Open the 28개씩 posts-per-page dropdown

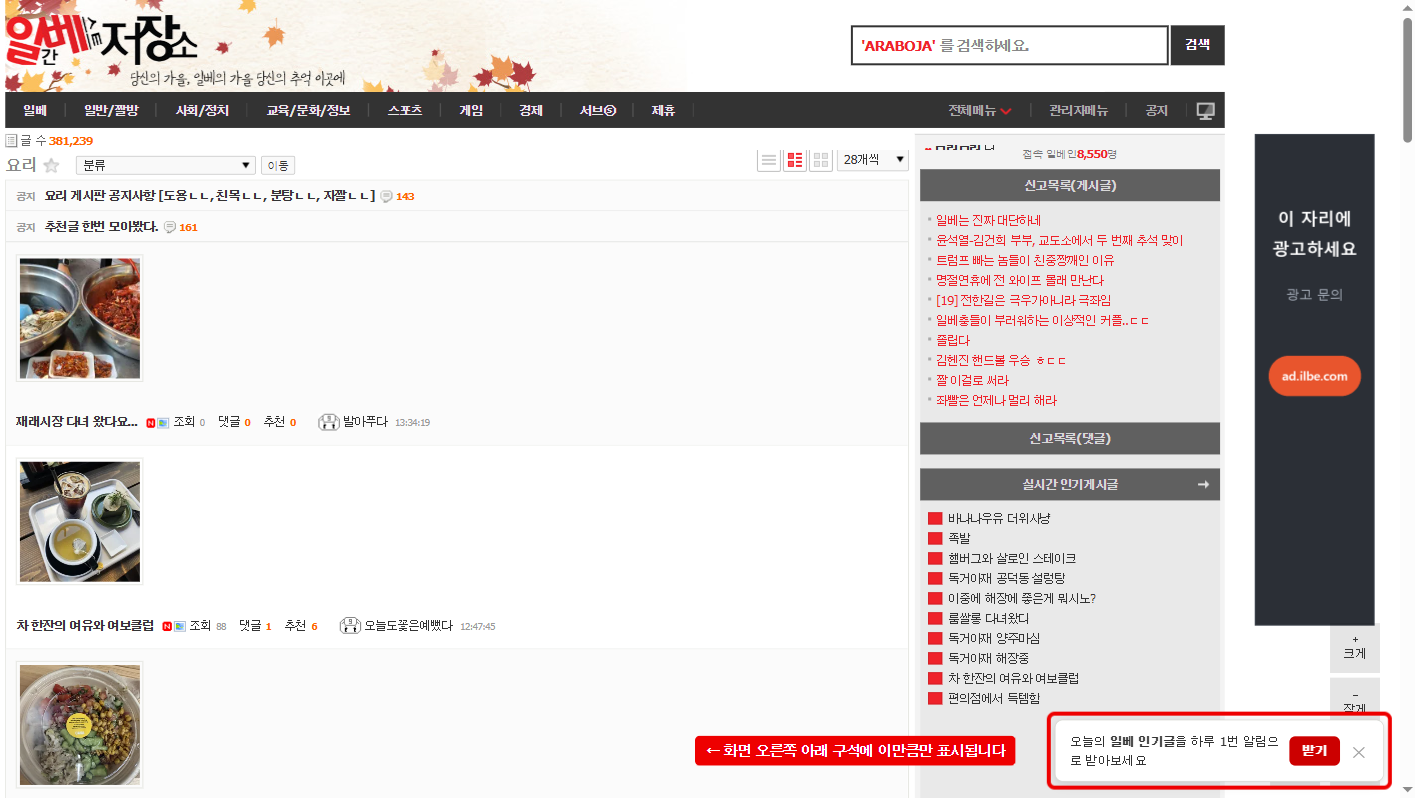873,160
